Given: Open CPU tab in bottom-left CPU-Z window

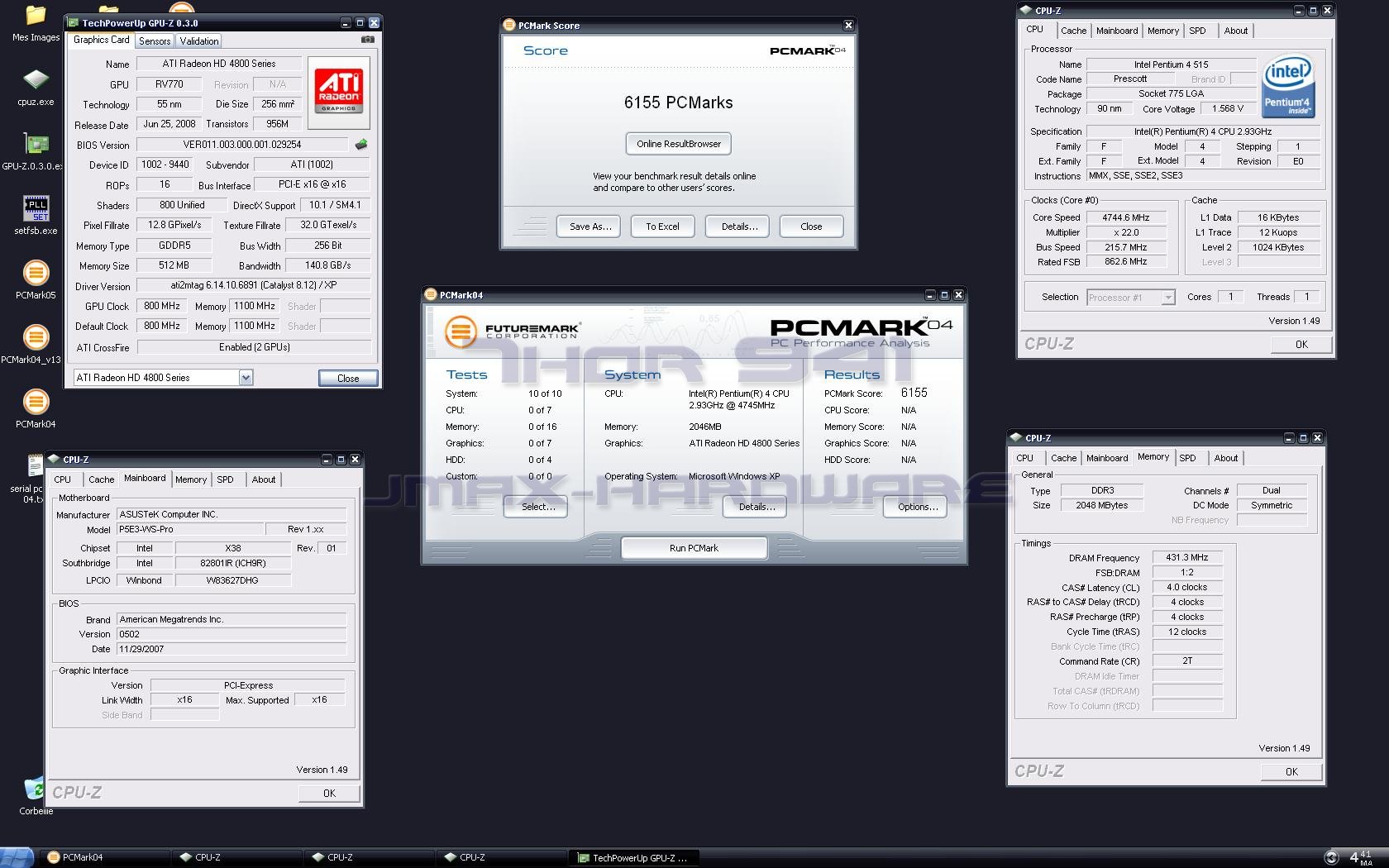Looking at the screenshot, I should pyautogui.click(x=63, y=479).
